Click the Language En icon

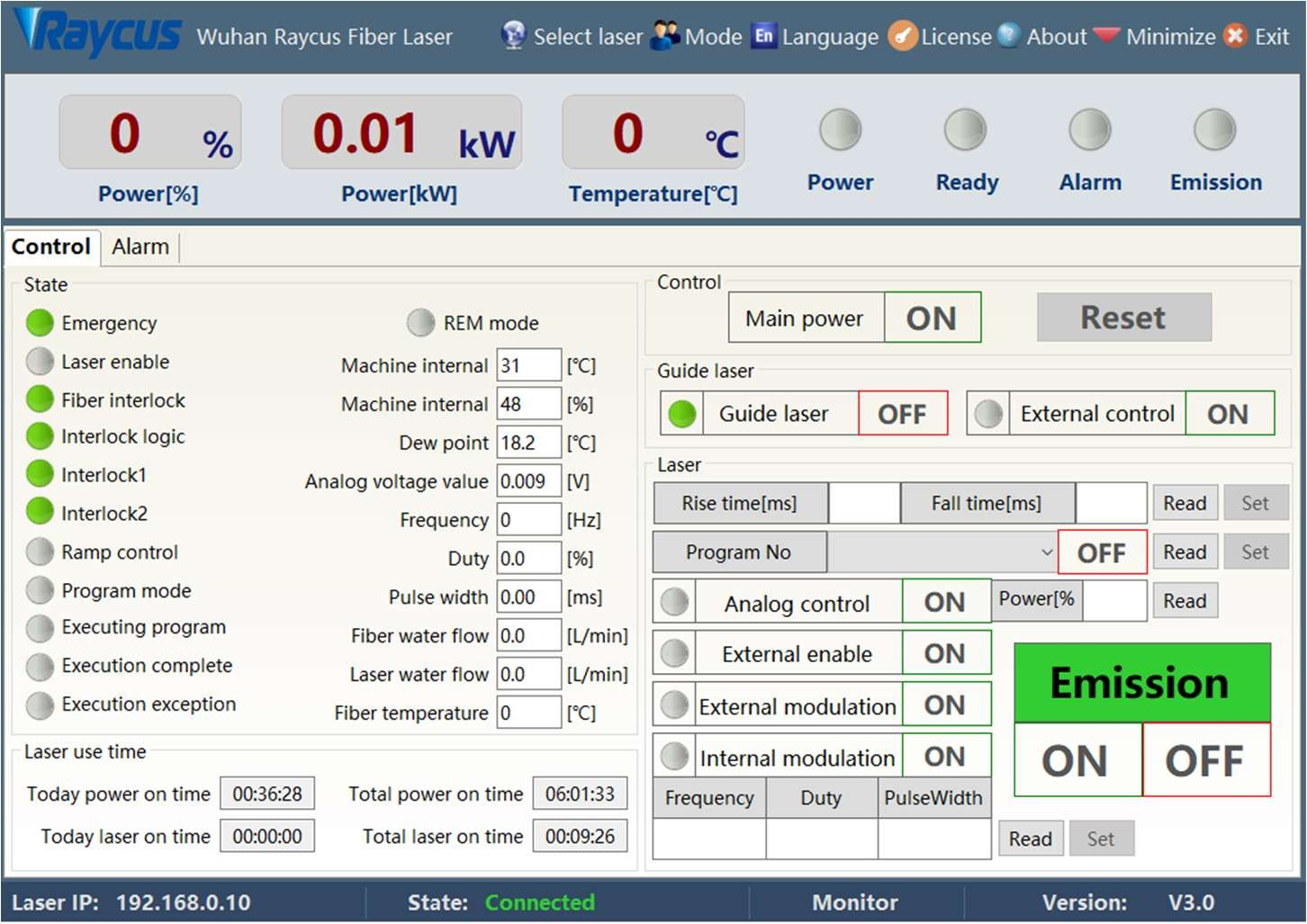763,36
